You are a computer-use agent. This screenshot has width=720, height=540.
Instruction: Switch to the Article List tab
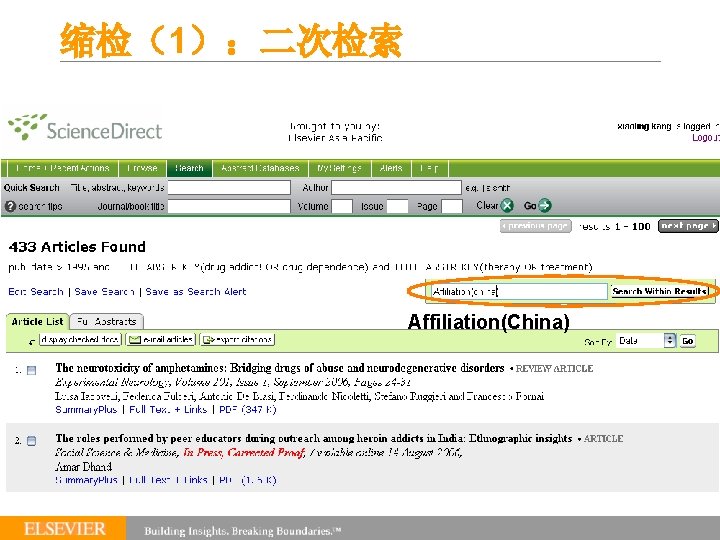click(x=37, y=321)
